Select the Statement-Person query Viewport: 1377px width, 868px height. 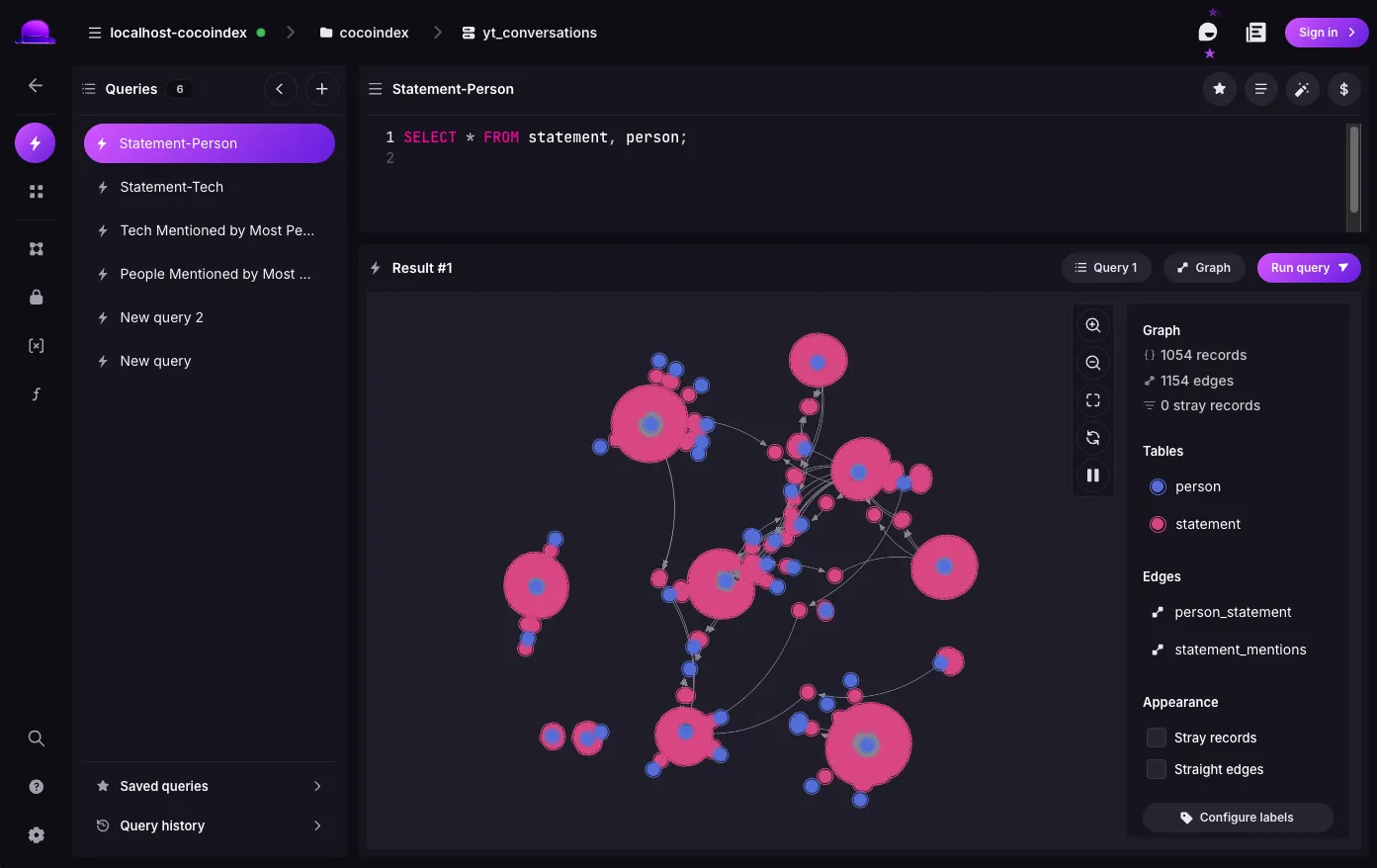210,143
